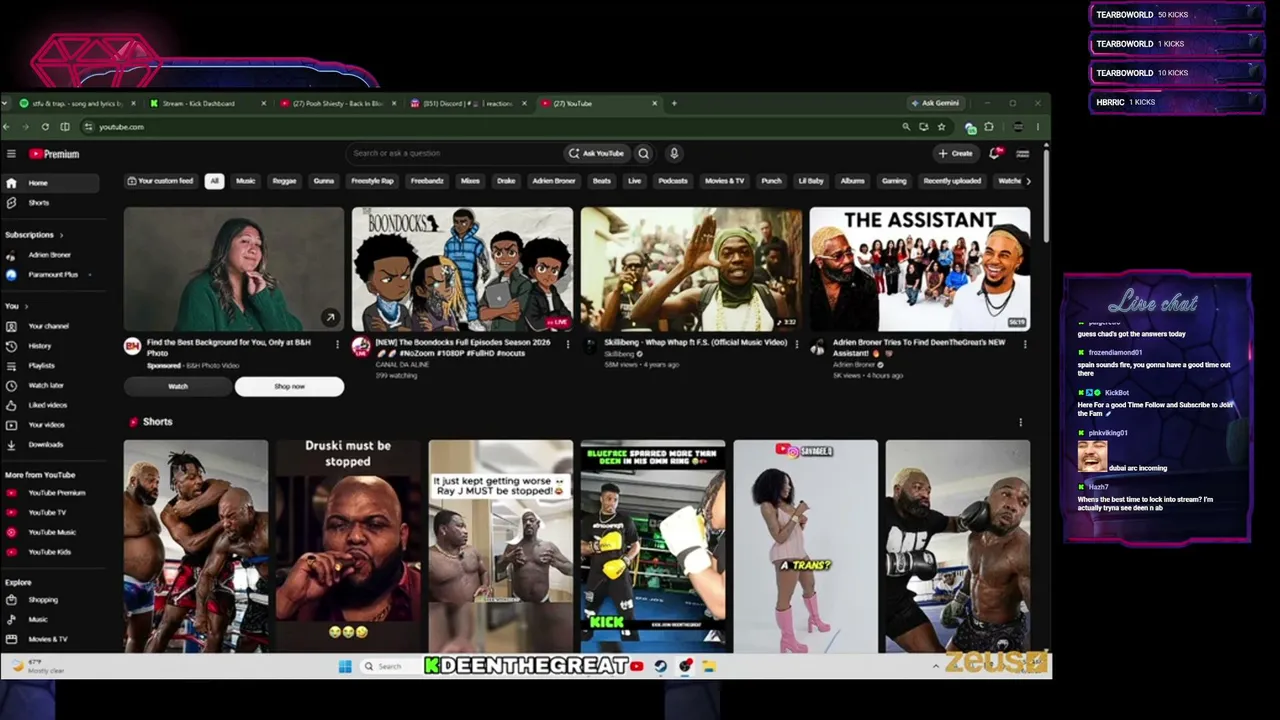Go back using the browser back arrow

tap(6, 127)
